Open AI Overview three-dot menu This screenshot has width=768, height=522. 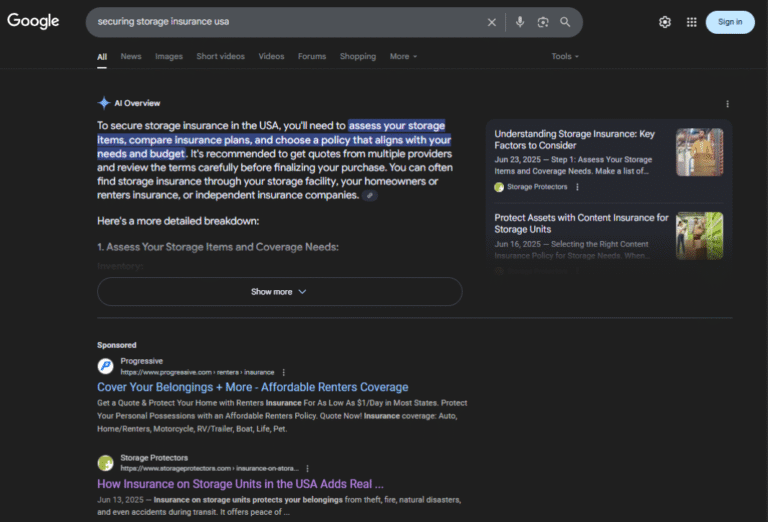(x=727, y=104)
